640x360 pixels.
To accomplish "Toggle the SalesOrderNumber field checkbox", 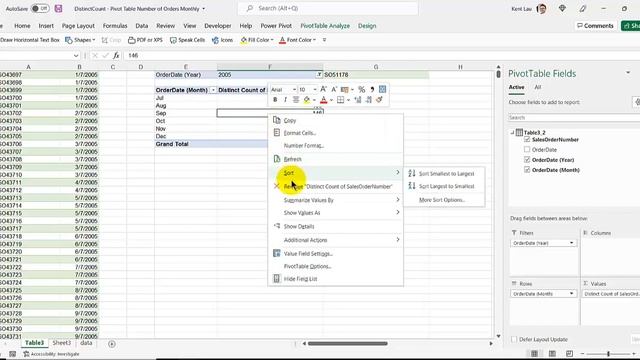I will pyautogui.click(x=527, y=140).
